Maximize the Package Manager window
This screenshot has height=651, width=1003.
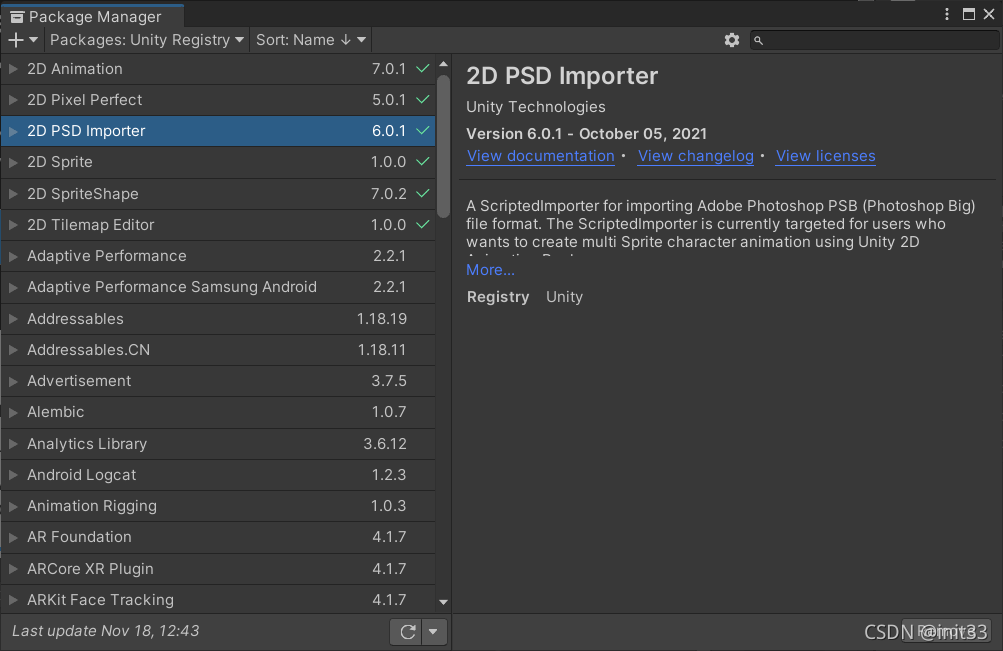click(x=969, y=14)
